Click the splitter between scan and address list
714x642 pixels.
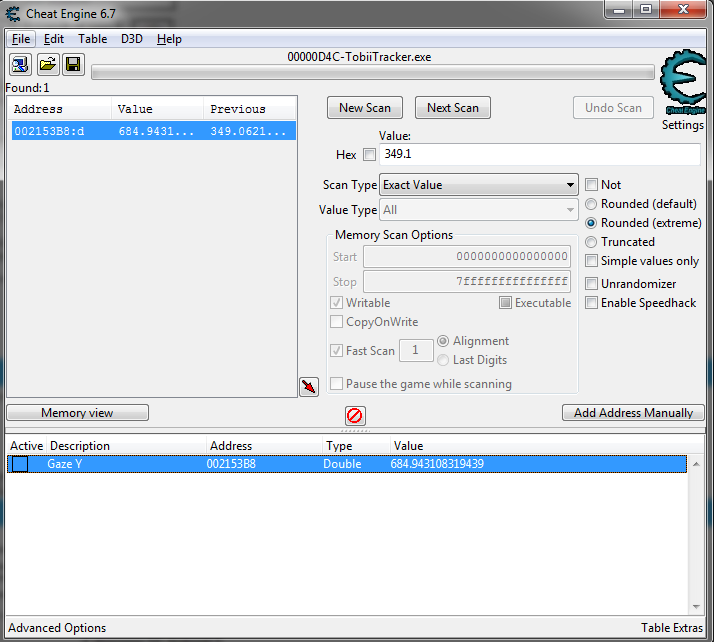355,430
